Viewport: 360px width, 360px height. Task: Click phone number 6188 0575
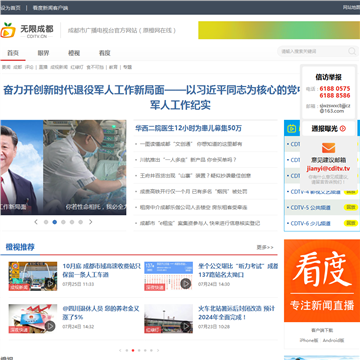[335, 89]
